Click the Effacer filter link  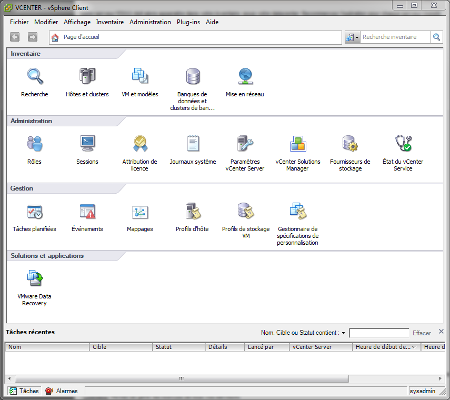coord(422,333)
